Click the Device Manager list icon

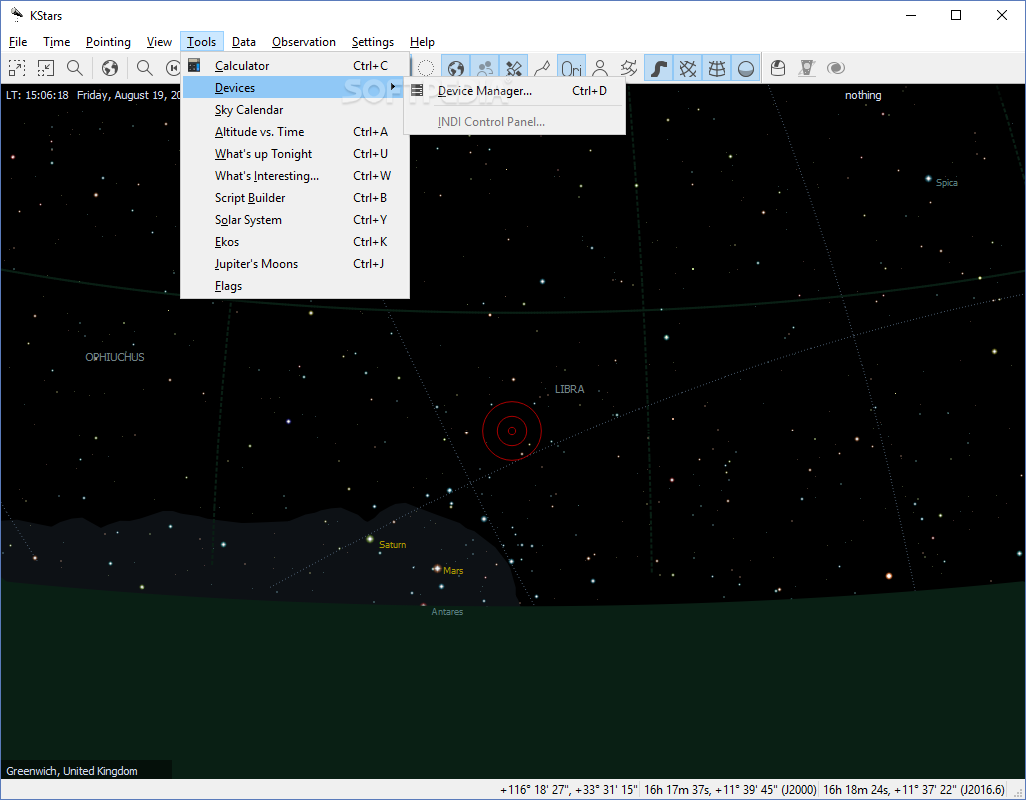[x=417, y=90]
